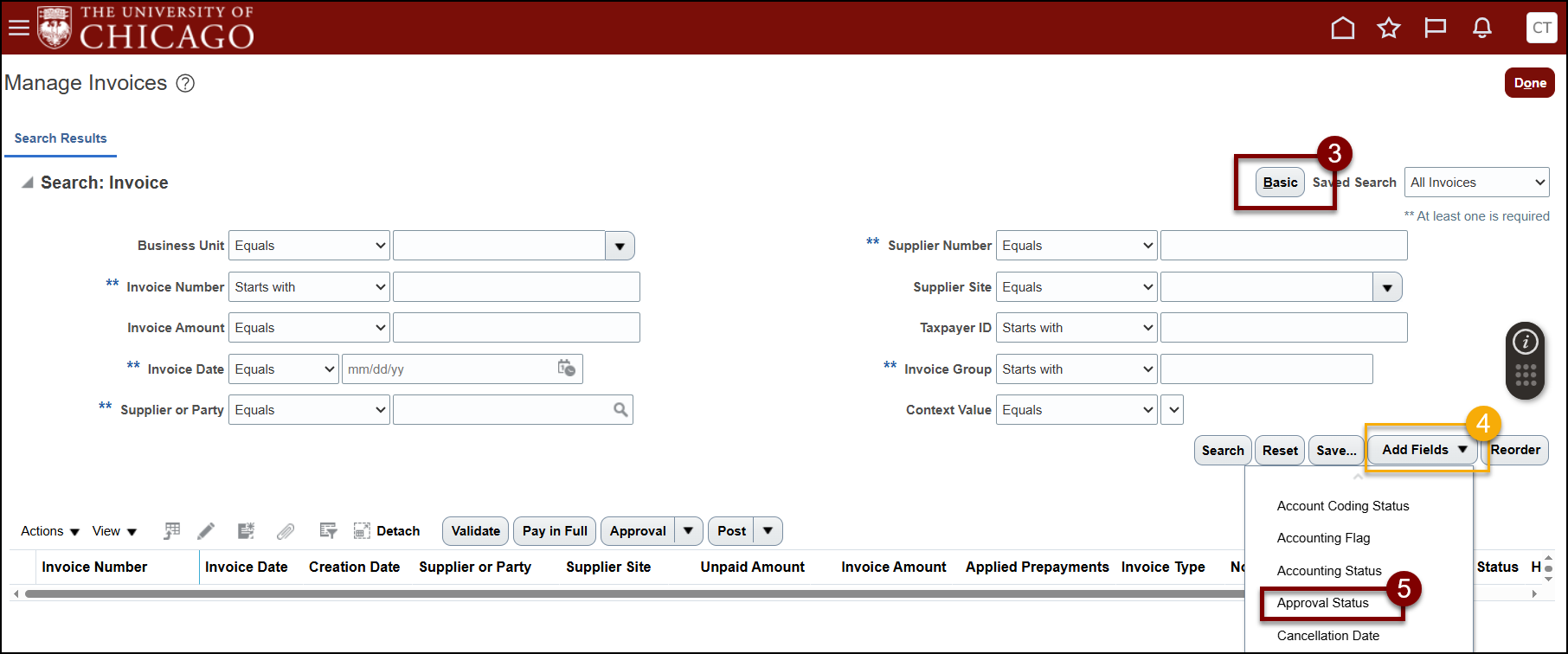Viewport: 1568px width, 654px height.
Task: Open Favorites star icon
Action: click(1389, 29)
